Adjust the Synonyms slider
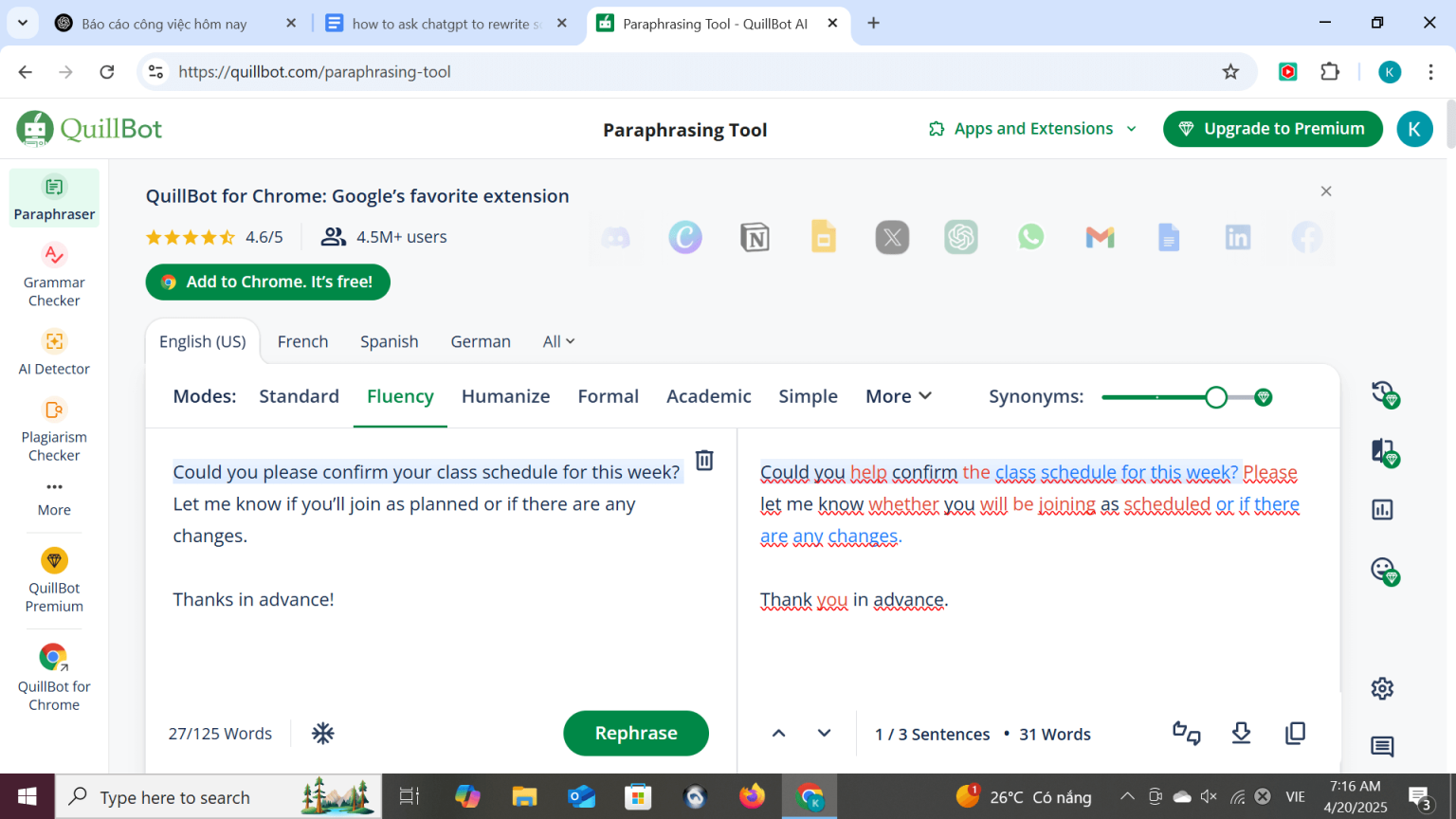The image size is (1456, 819). [x=1216, y=397]
